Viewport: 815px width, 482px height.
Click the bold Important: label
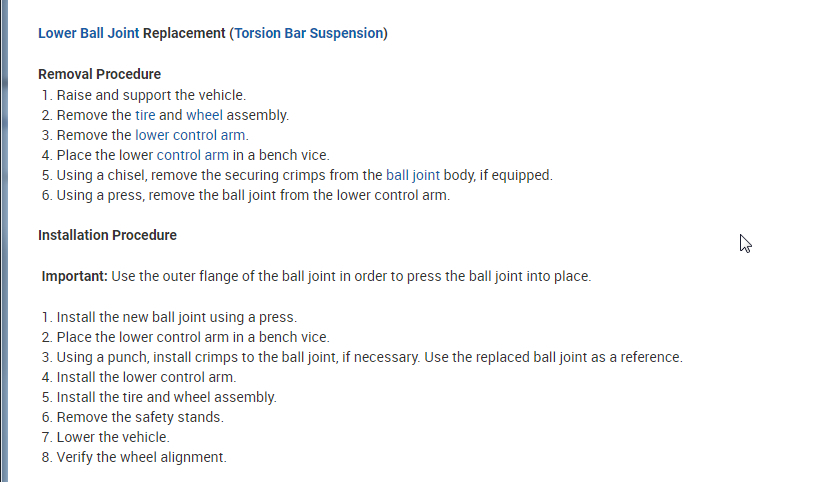(74, 276)
